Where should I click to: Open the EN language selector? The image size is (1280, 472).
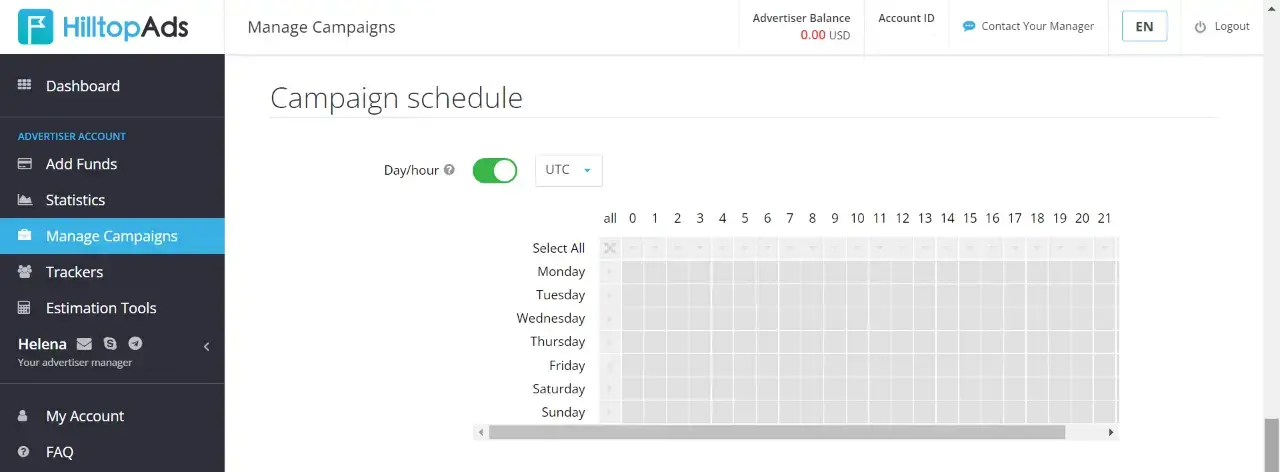click(1144, 27)
